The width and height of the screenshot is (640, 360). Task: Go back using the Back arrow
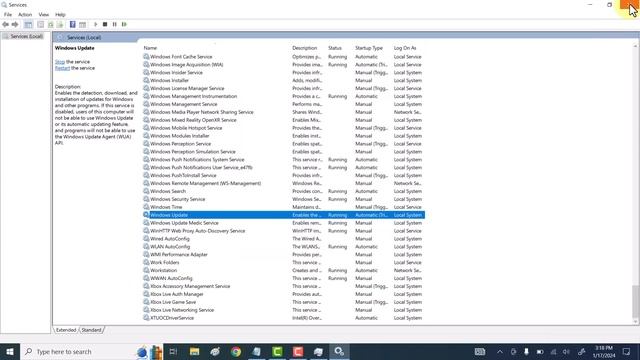[x=5, y=24]
